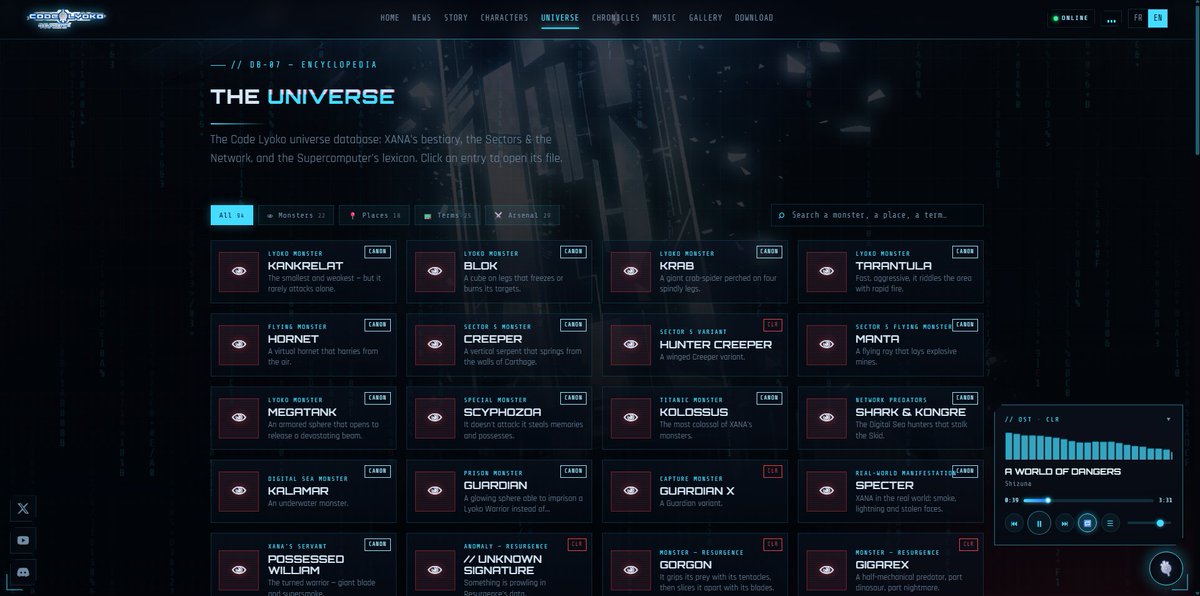1200x596 pixels.
Task: Open the X (Twitter) social link
Action: (23, 508)
